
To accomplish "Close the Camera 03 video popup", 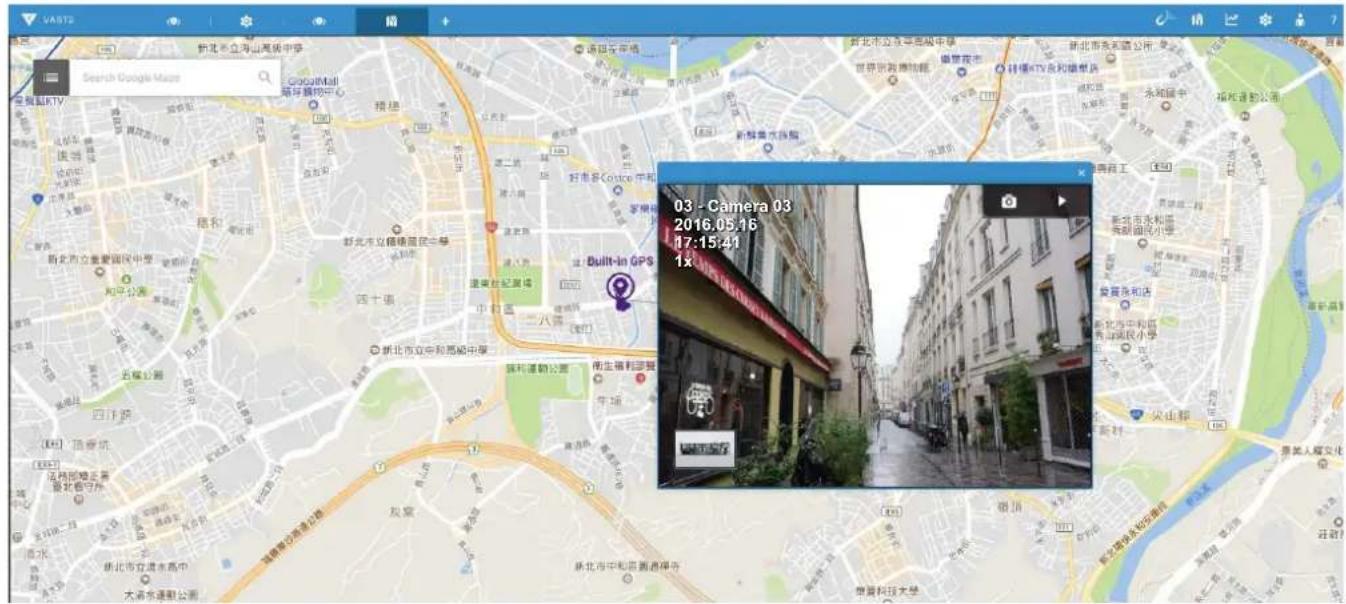I will [1081, 173].
